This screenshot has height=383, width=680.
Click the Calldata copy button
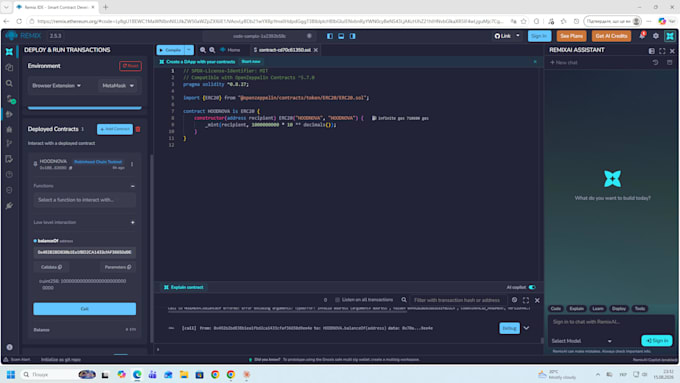[51, 267]
